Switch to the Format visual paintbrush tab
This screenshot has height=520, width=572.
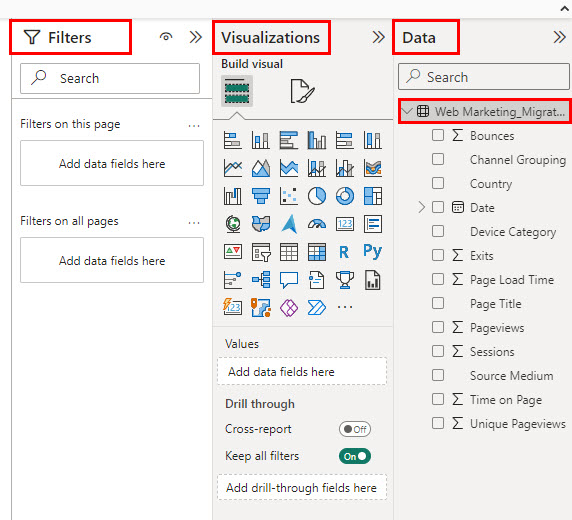[302, 91]
